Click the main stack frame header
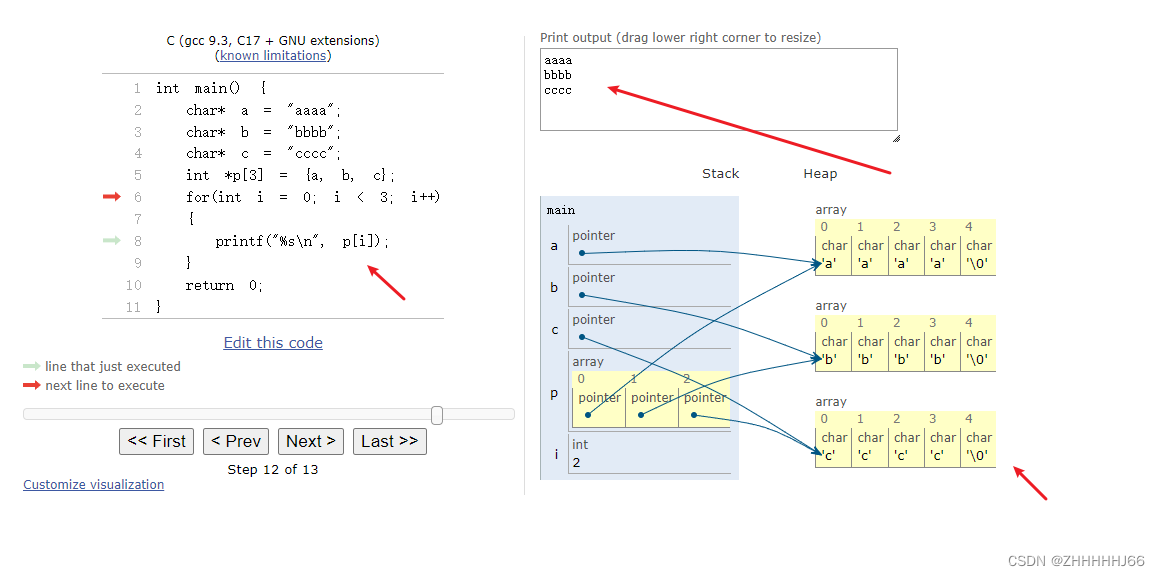 [561, 211]
